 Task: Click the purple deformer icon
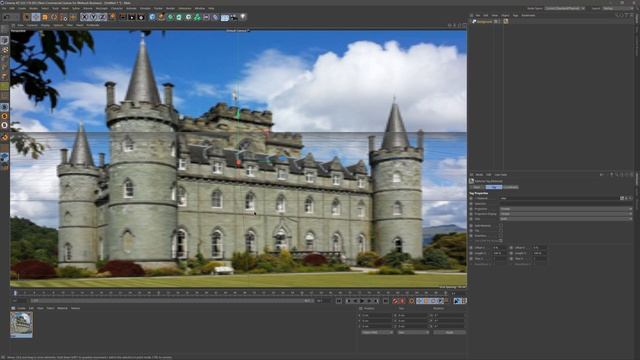[216, 17]
